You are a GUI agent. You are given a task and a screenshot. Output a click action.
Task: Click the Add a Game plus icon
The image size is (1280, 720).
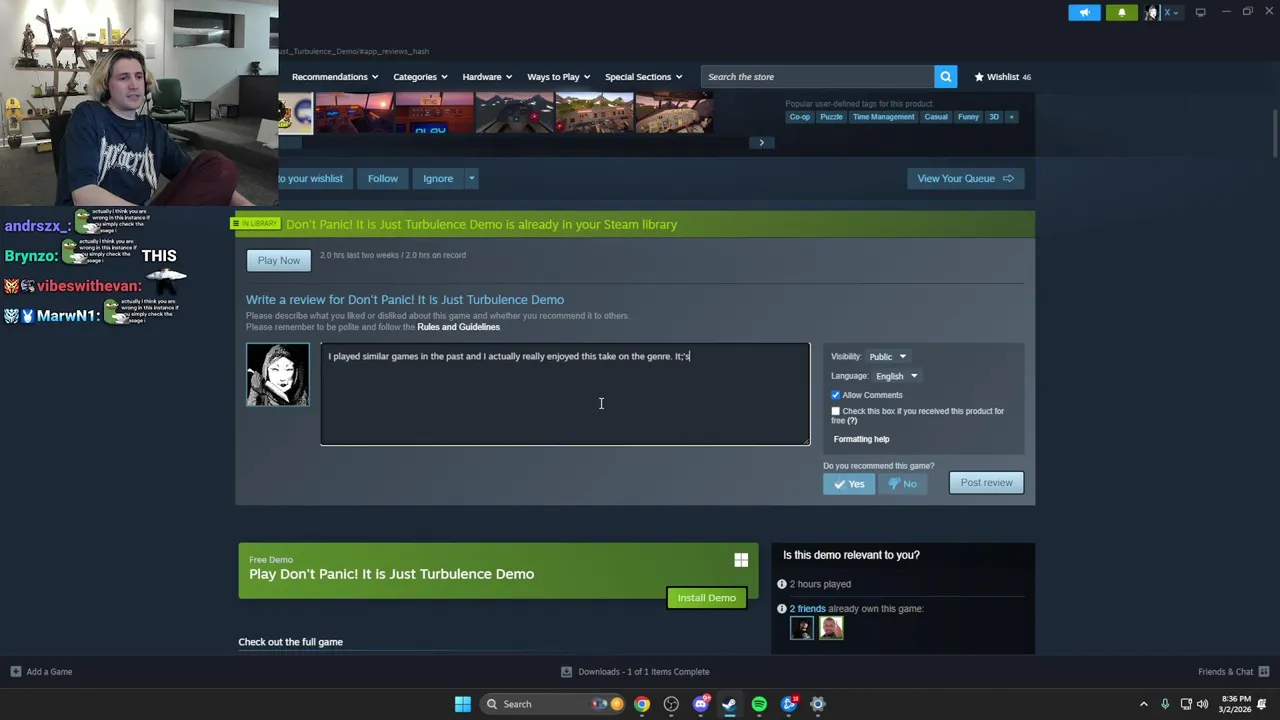pyautogui.click(x=15, y=672)
